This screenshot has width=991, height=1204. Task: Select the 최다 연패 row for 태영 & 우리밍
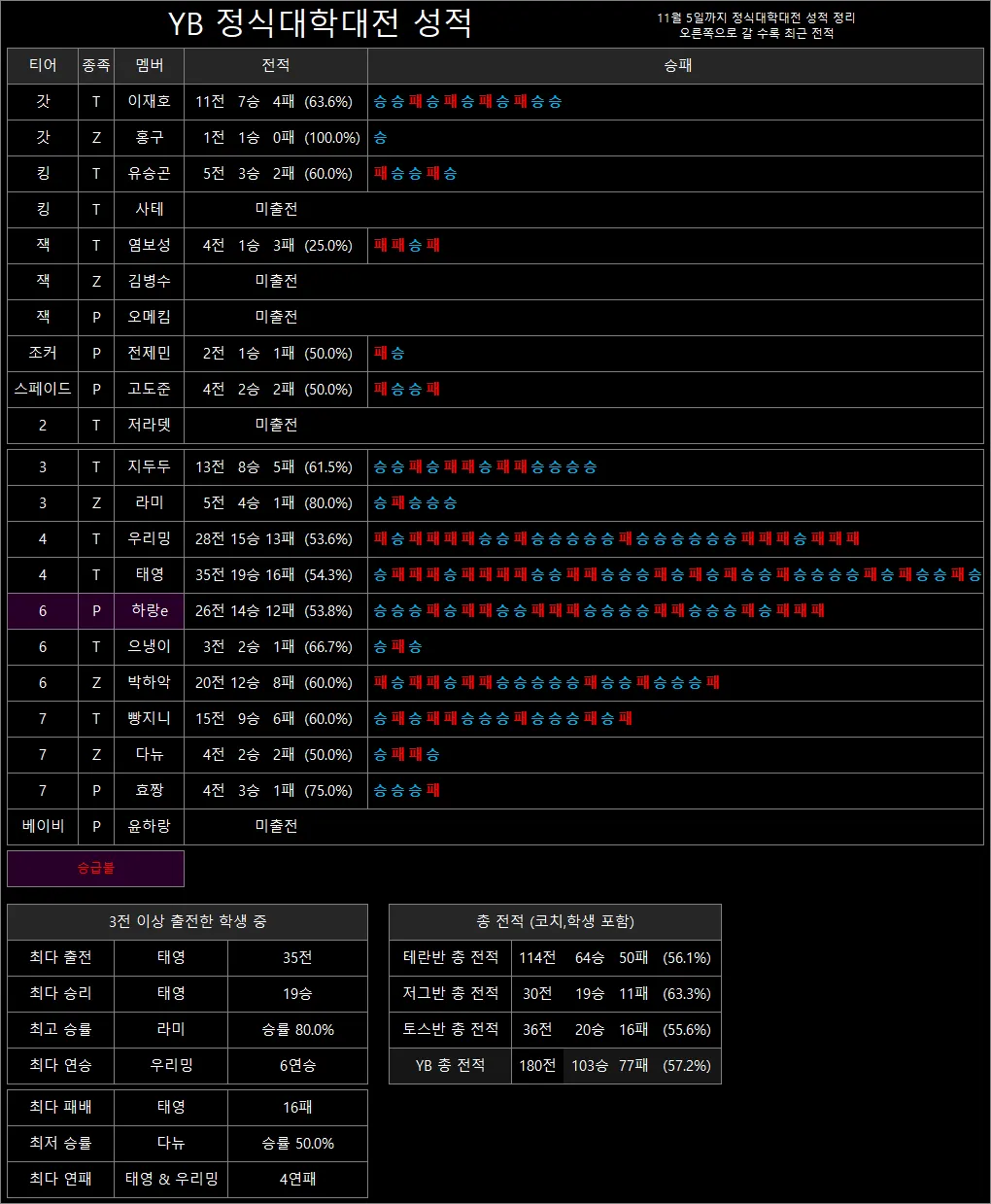59,1179
